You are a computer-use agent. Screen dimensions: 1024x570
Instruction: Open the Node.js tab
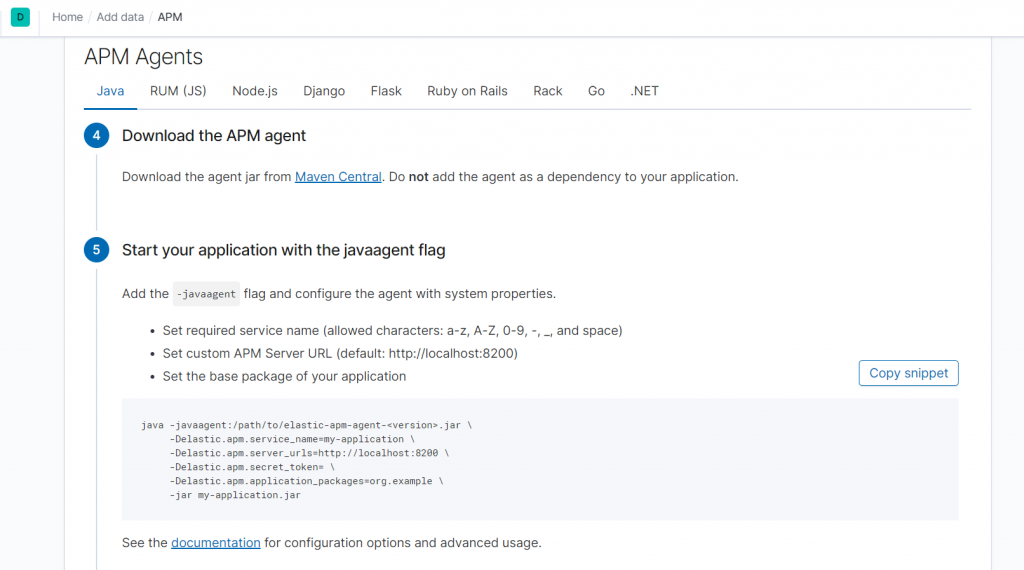click(x=255, y=91)
